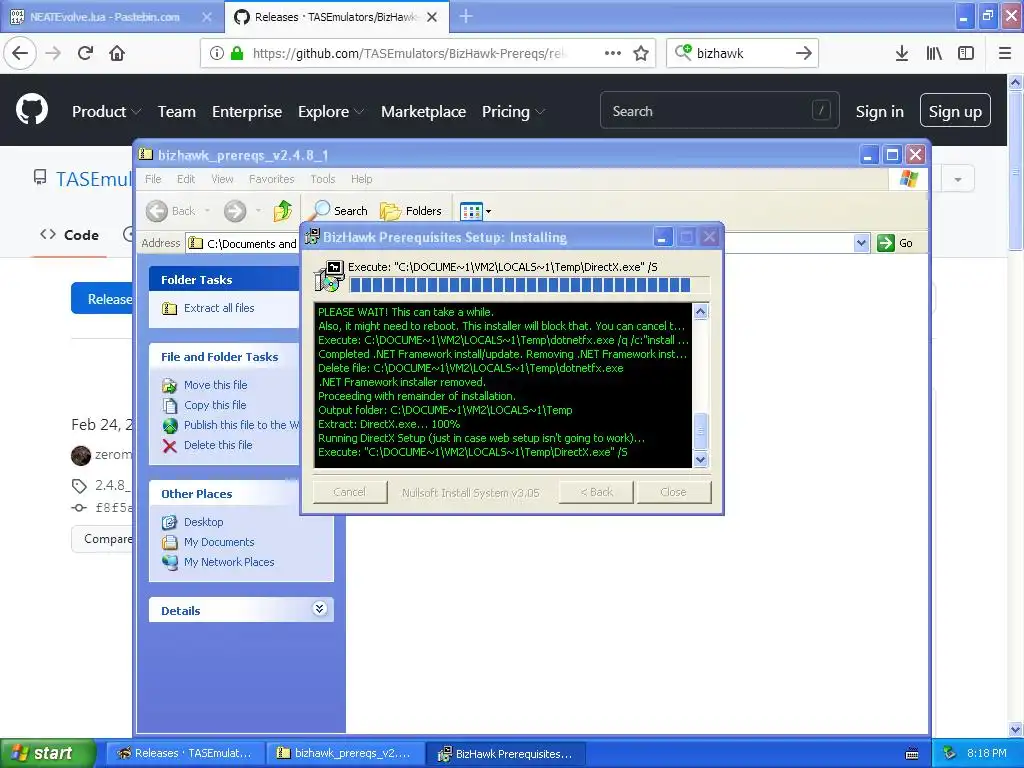Open Explorer Edit menu
1024x768 pixels.
tap(185, 179)
